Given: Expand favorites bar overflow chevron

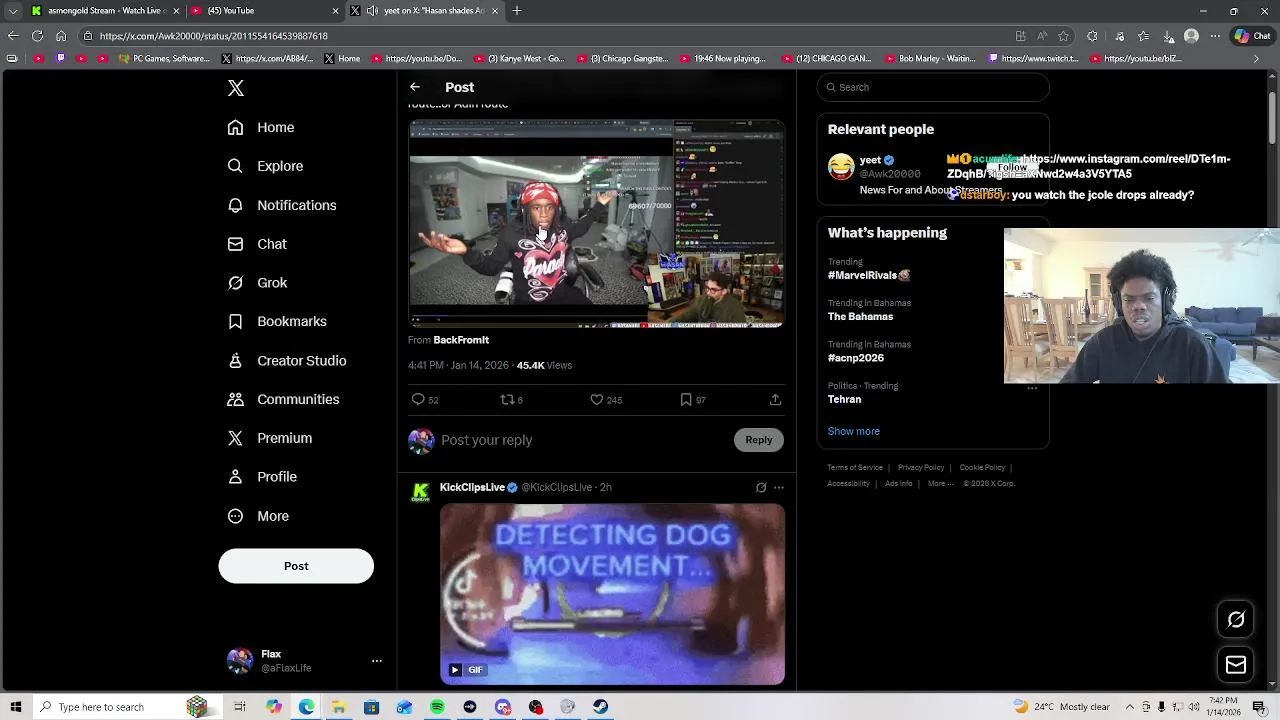Looking at the screenshot, I should (x=1256, y=59).
